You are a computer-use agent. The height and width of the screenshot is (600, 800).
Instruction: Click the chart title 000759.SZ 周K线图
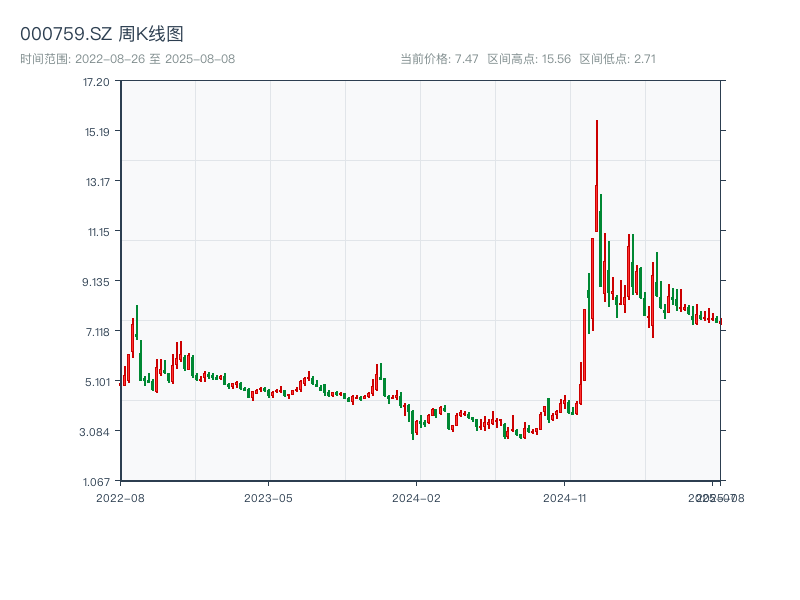tap(102, 34)
